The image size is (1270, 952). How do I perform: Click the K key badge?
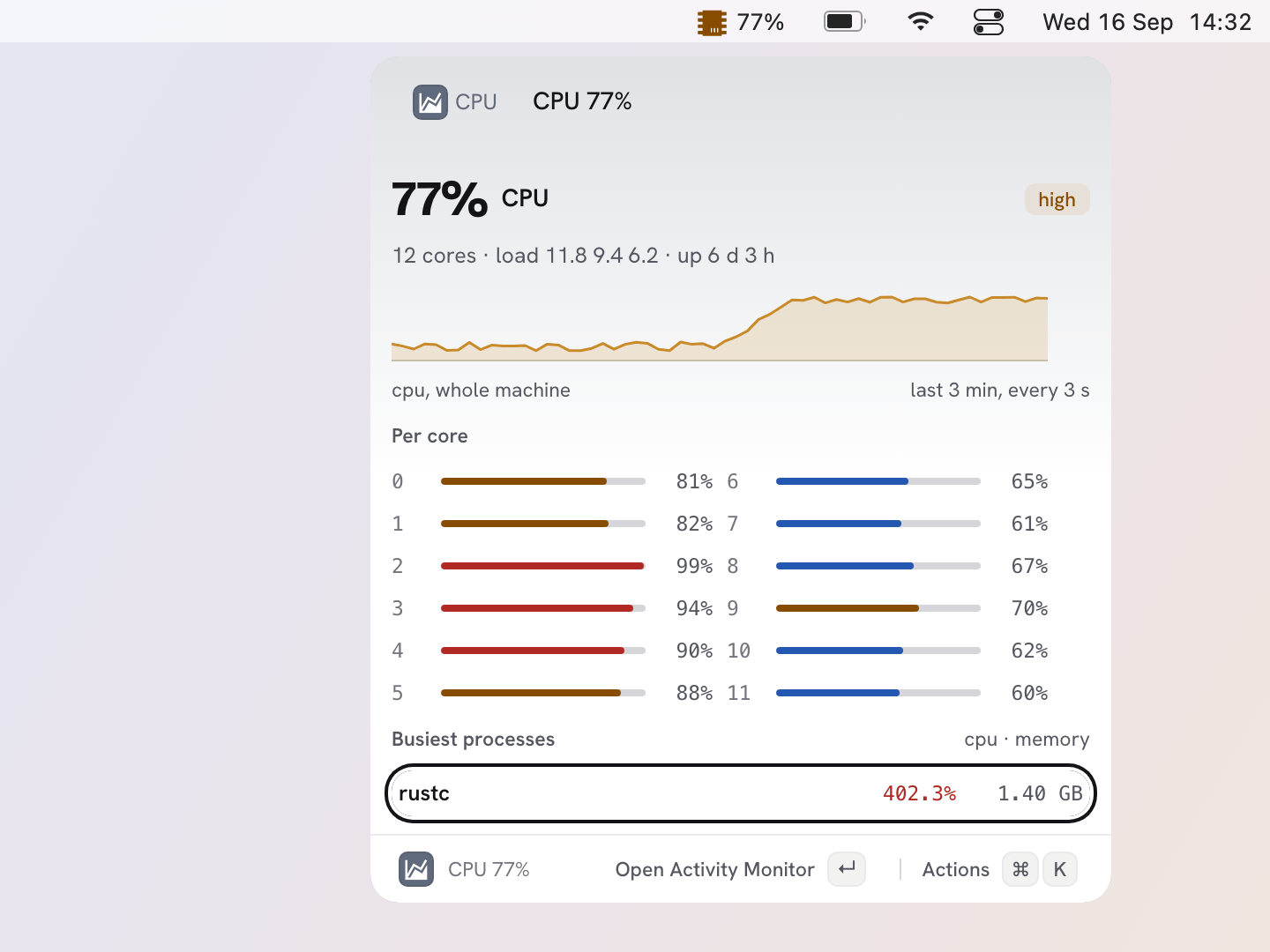tap(1060, 869)
